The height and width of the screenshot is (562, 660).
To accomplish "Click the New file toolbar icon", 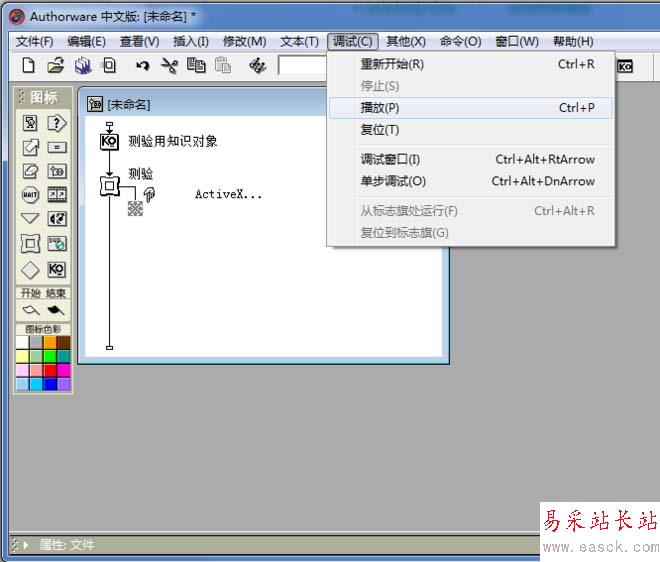I will (28, 66).
